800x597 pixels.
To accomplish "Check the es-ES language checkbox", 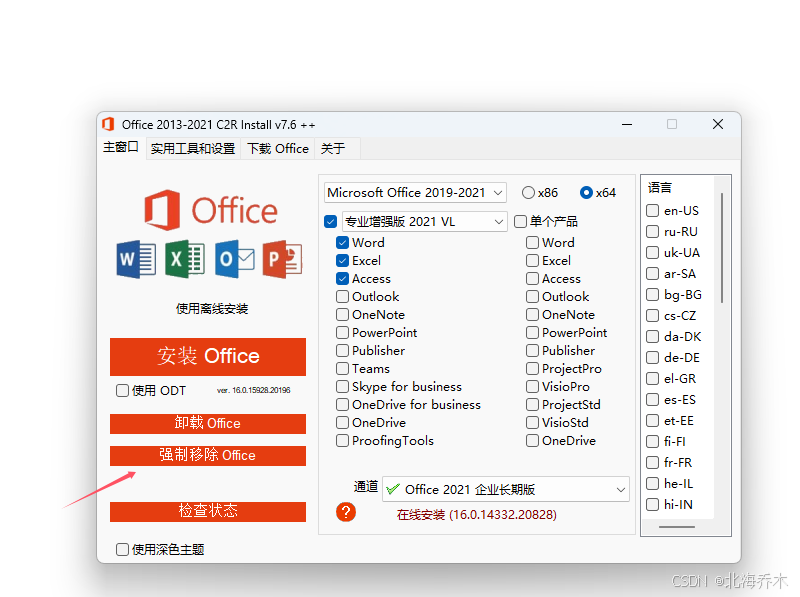I will tap(653, 400).
